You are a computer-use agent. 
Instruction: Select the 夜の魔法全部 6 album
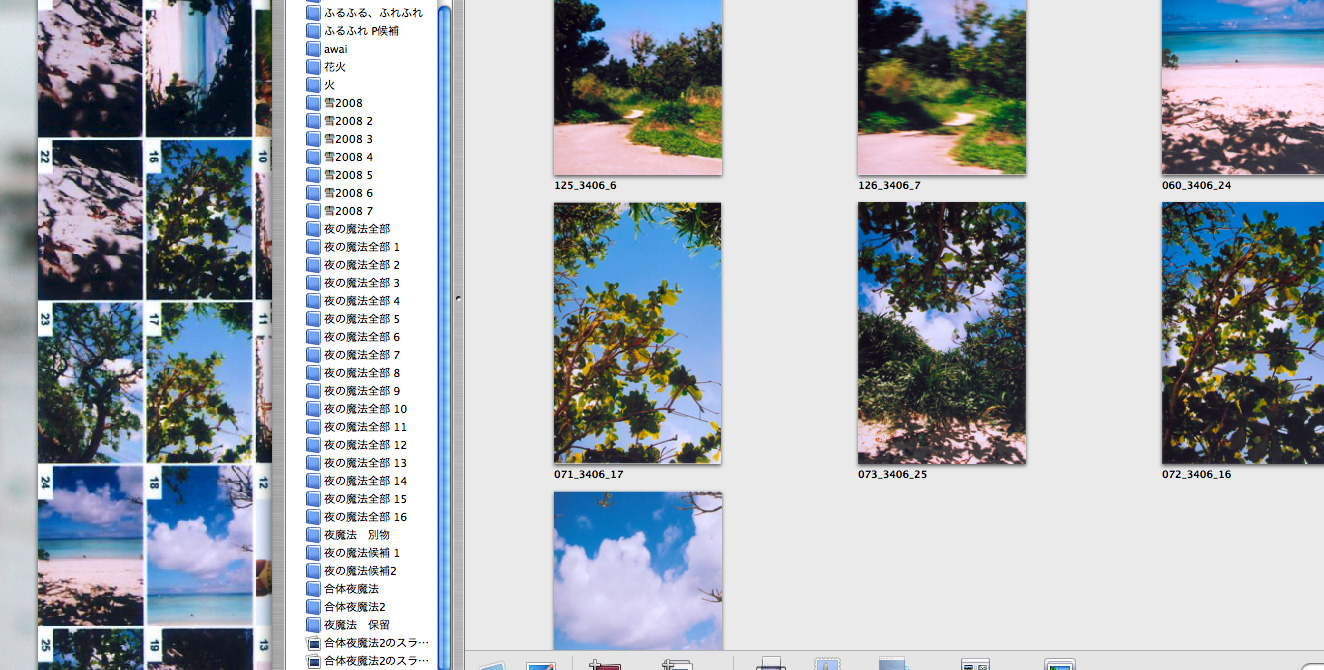(x=362, y=337)
